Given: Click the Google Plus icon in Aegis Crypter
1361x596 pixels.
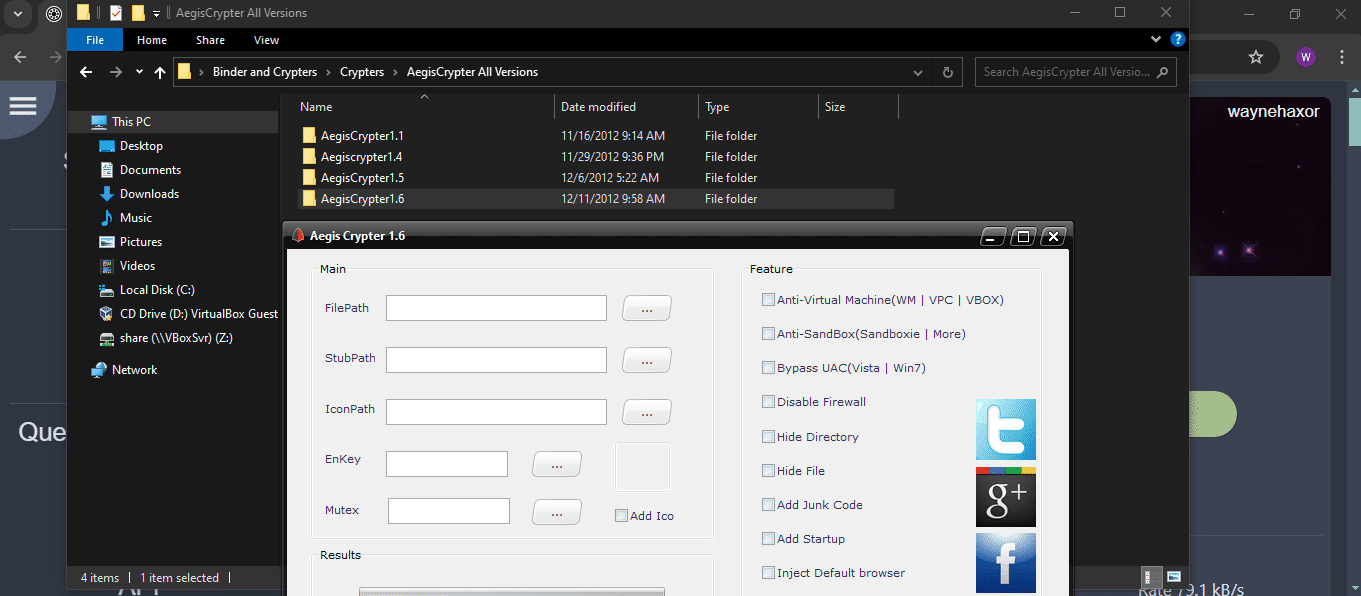Looking at the screenshot, I should click(x=1006, y=497).
